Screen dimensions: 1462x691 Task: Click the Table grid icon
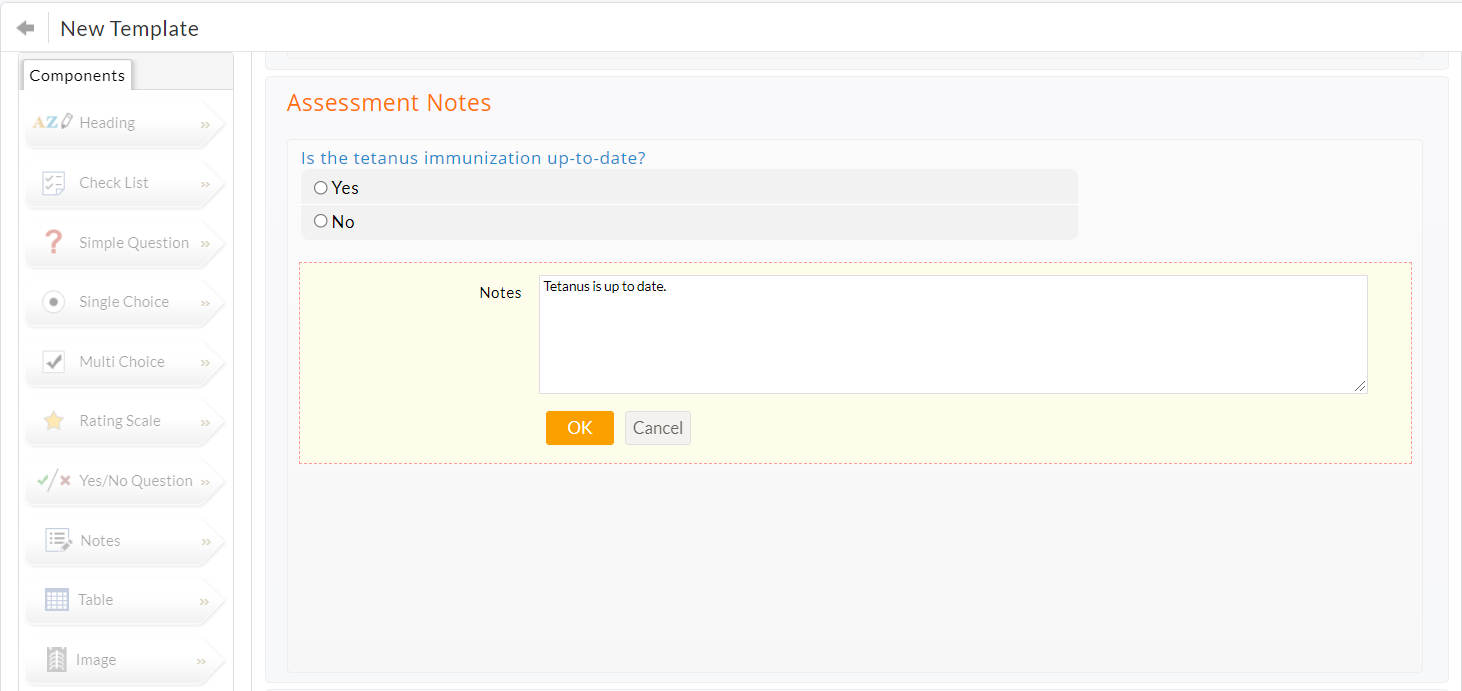click(x=57, y=600)
